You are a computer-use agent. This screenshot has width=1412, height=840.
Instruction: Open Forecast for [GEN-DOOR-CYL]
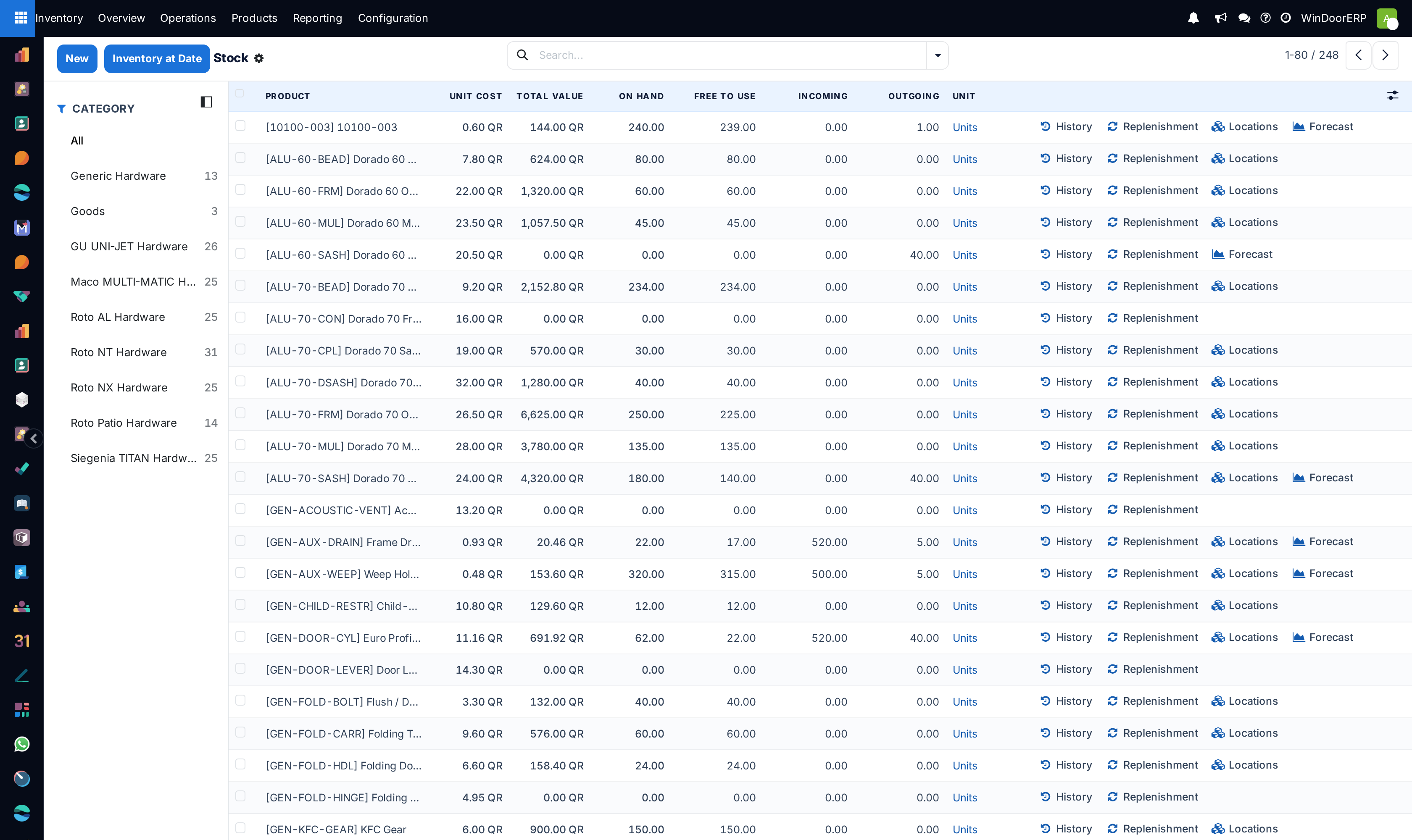[x=1322, y=638]
